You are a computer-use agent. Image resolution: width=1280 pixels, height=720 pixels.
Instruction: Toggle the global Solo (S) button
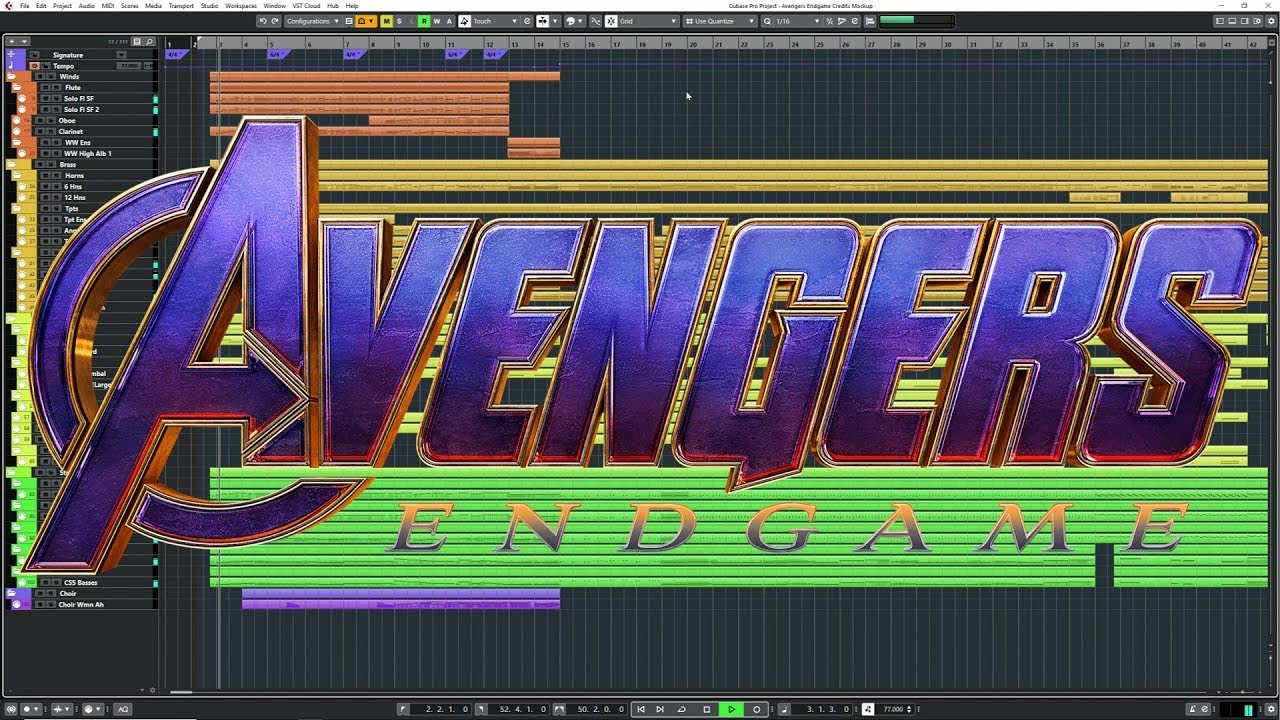[x=399, y=21]
